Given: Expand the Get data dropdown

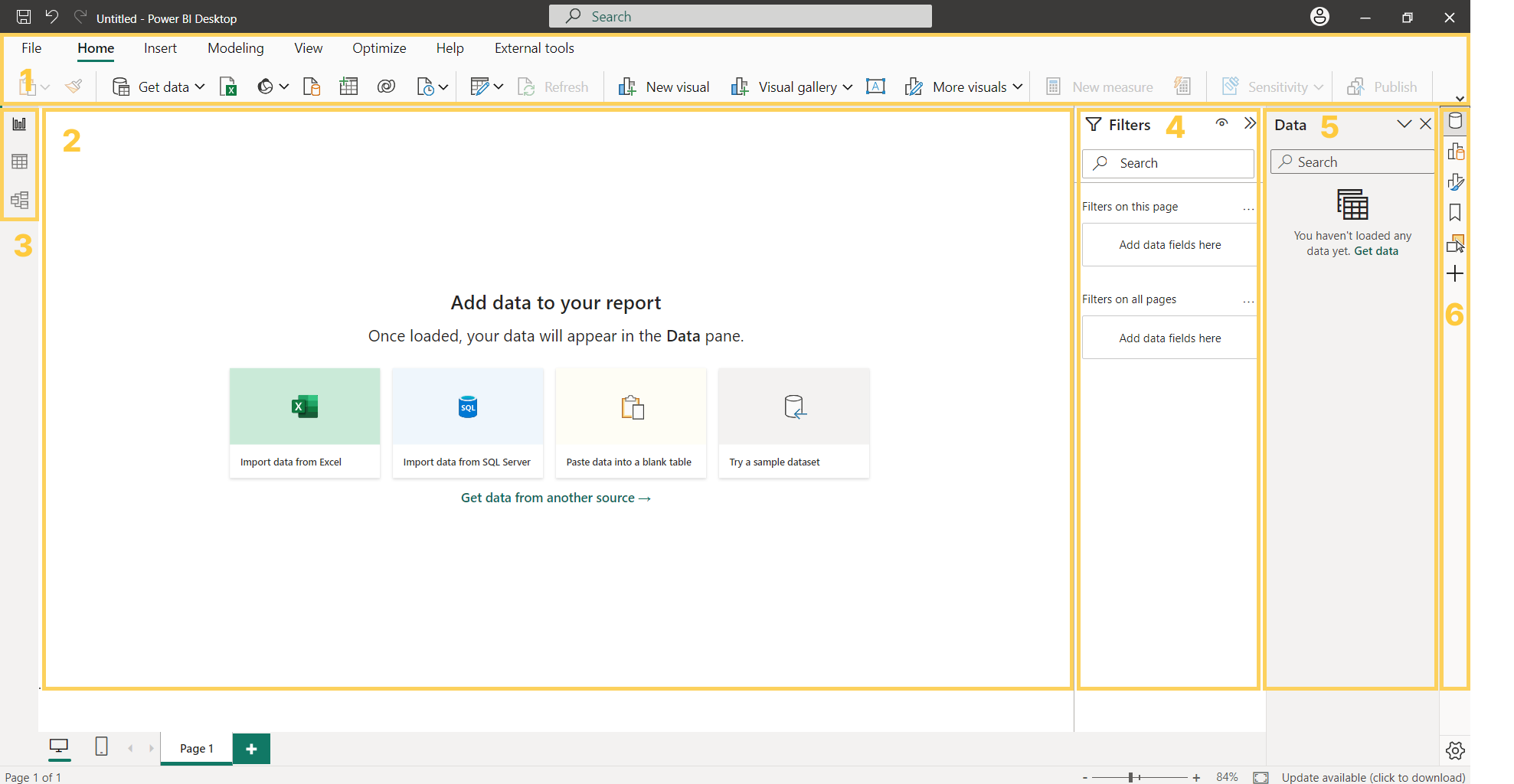Looking at the screenshot, I should (200, 87).
